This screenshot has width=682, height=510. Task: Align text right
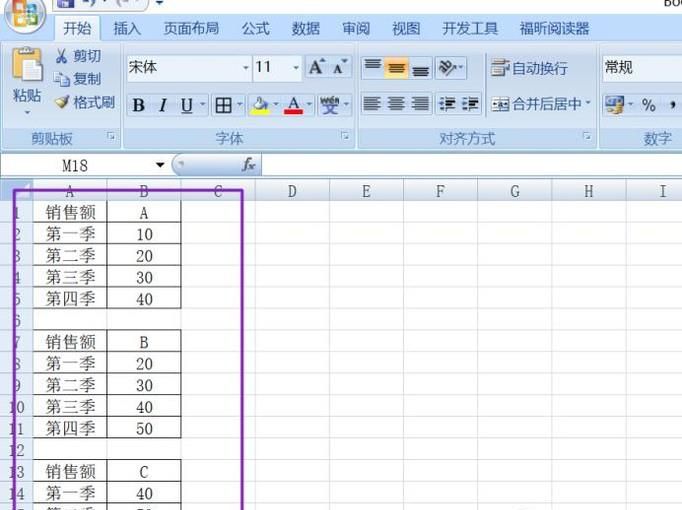(x=420, y=104)
